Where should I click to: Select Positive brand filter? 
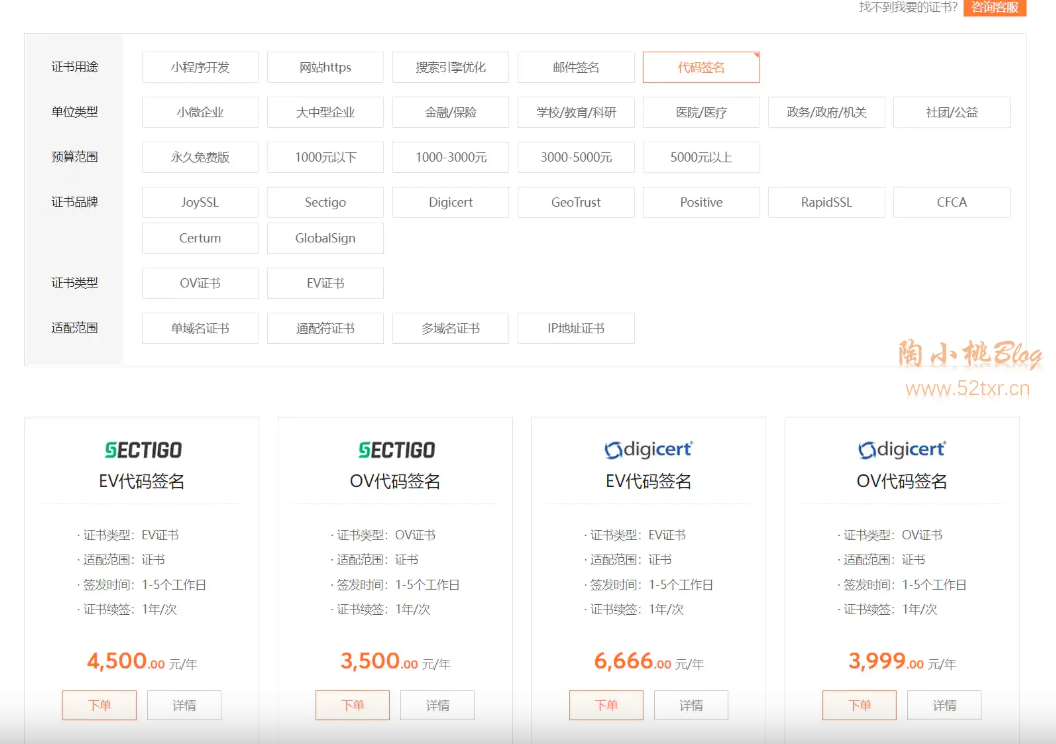(701, 203)
